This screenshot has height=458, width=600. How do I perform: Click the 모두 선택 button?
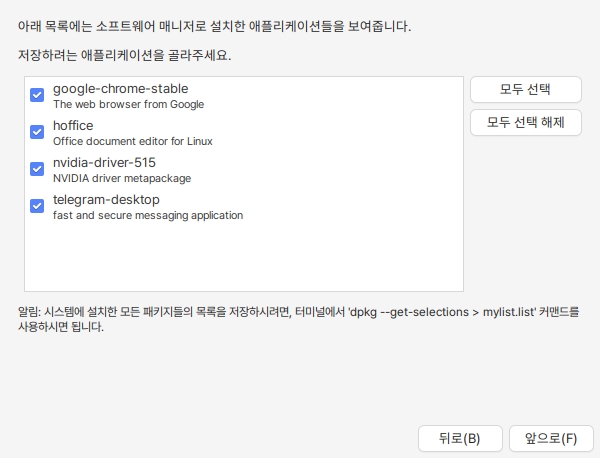[525, 89]
